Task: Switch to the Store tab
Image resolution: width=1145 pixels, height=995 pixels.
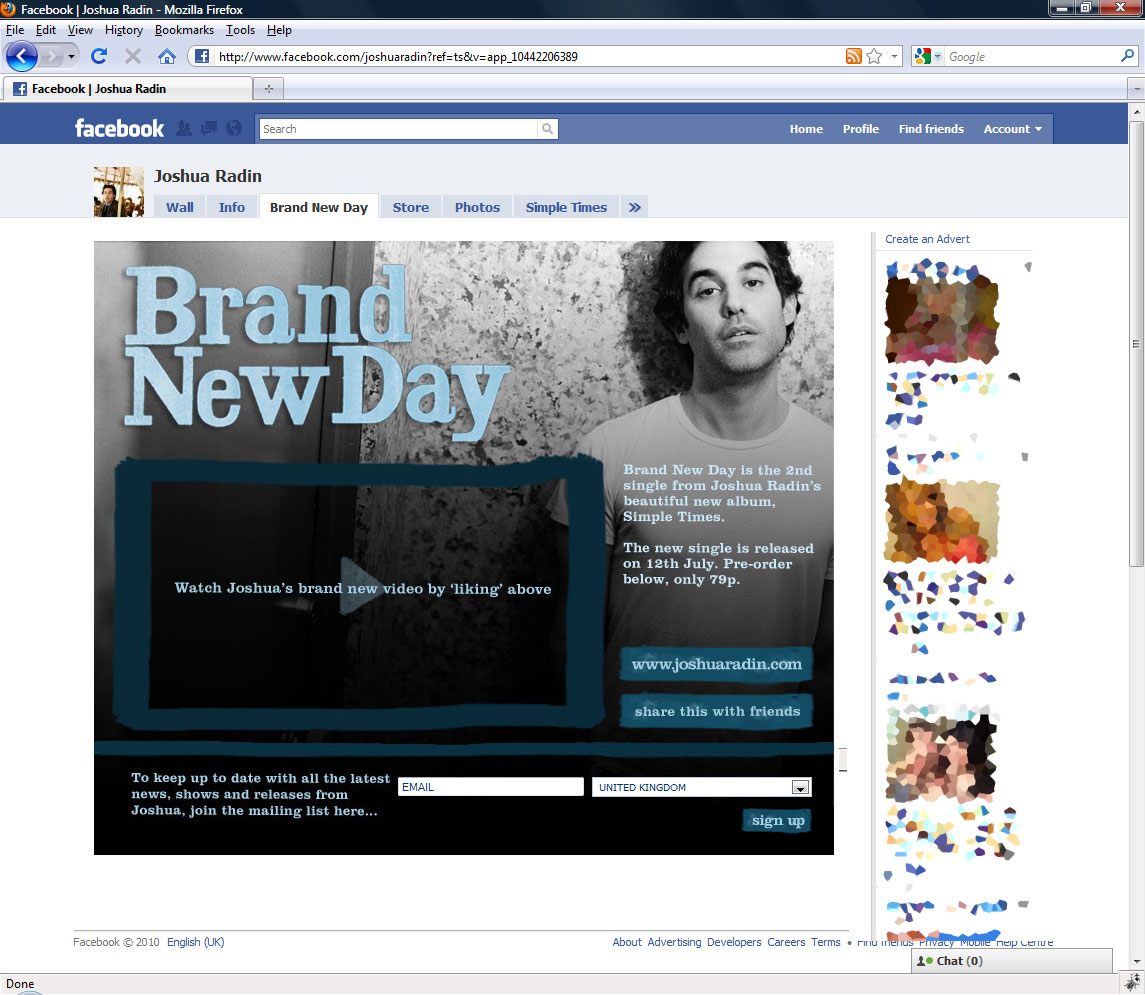Action: coord(411,207)
